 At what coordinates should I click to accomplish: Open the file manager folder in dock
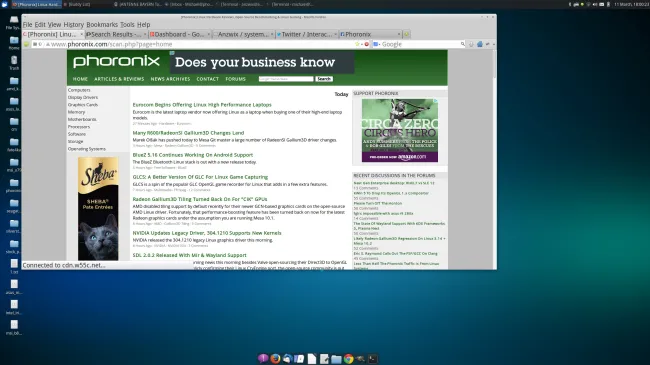pos(336,359)
